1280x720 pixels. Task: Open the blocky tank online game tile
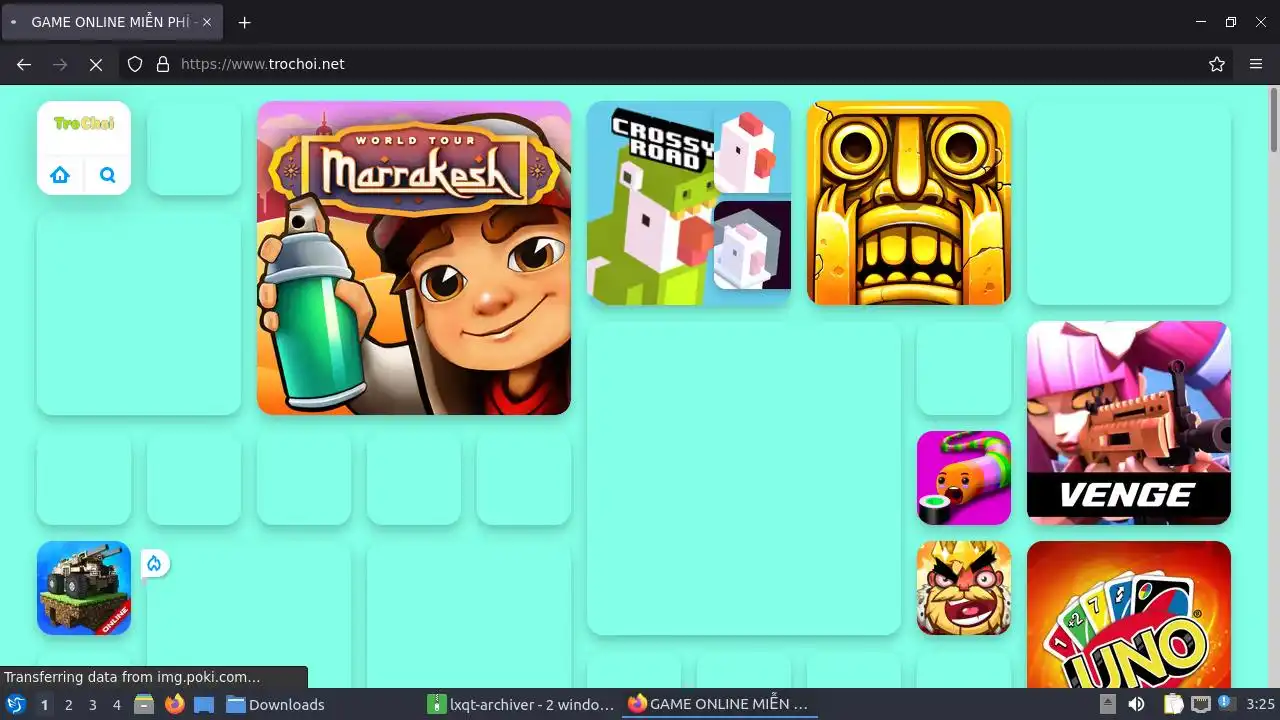84,588
